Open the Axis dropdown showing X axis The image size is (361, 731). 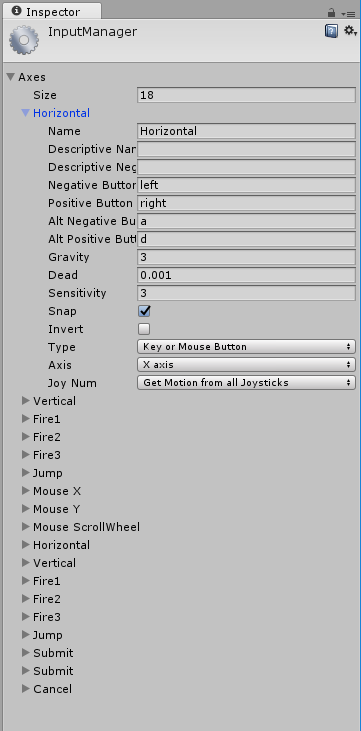click(x=246, y=365)
